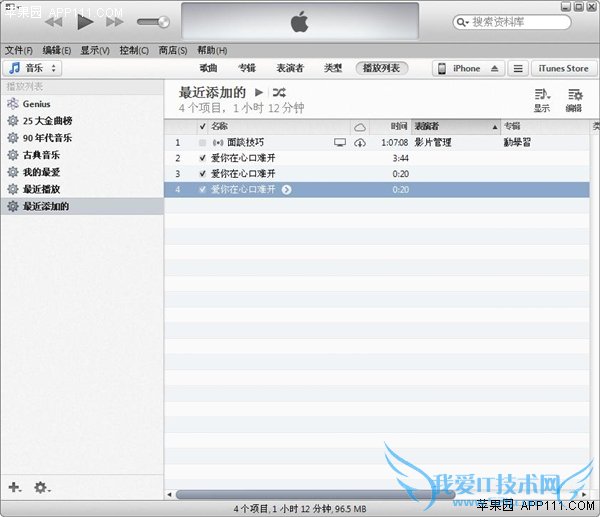Select the 25 大金曲榜 playlist
This screenshot has width=600, height=517.
coord(82,121)
